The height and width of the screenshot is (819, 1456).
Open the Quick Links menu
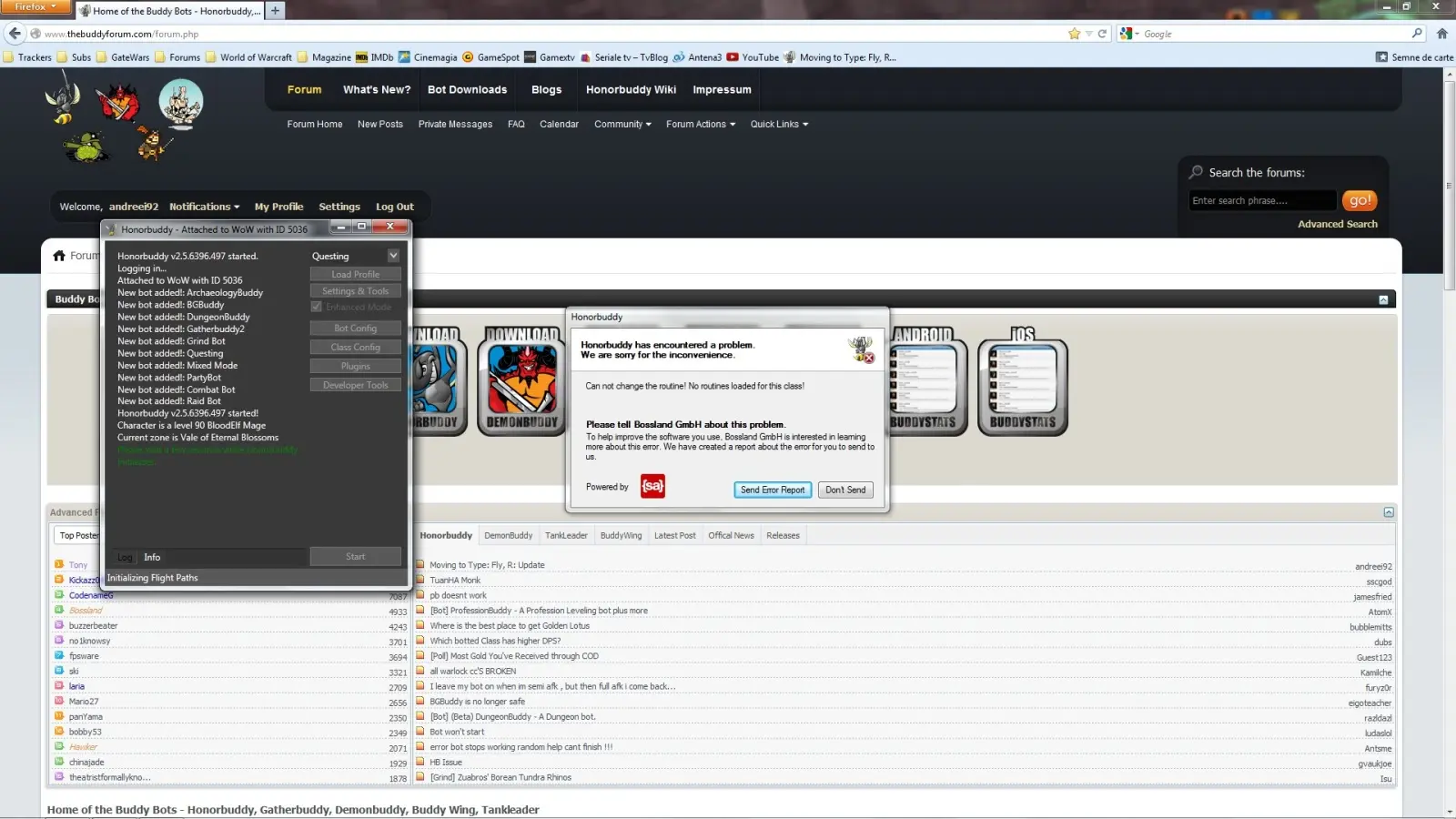coord(779,124)
